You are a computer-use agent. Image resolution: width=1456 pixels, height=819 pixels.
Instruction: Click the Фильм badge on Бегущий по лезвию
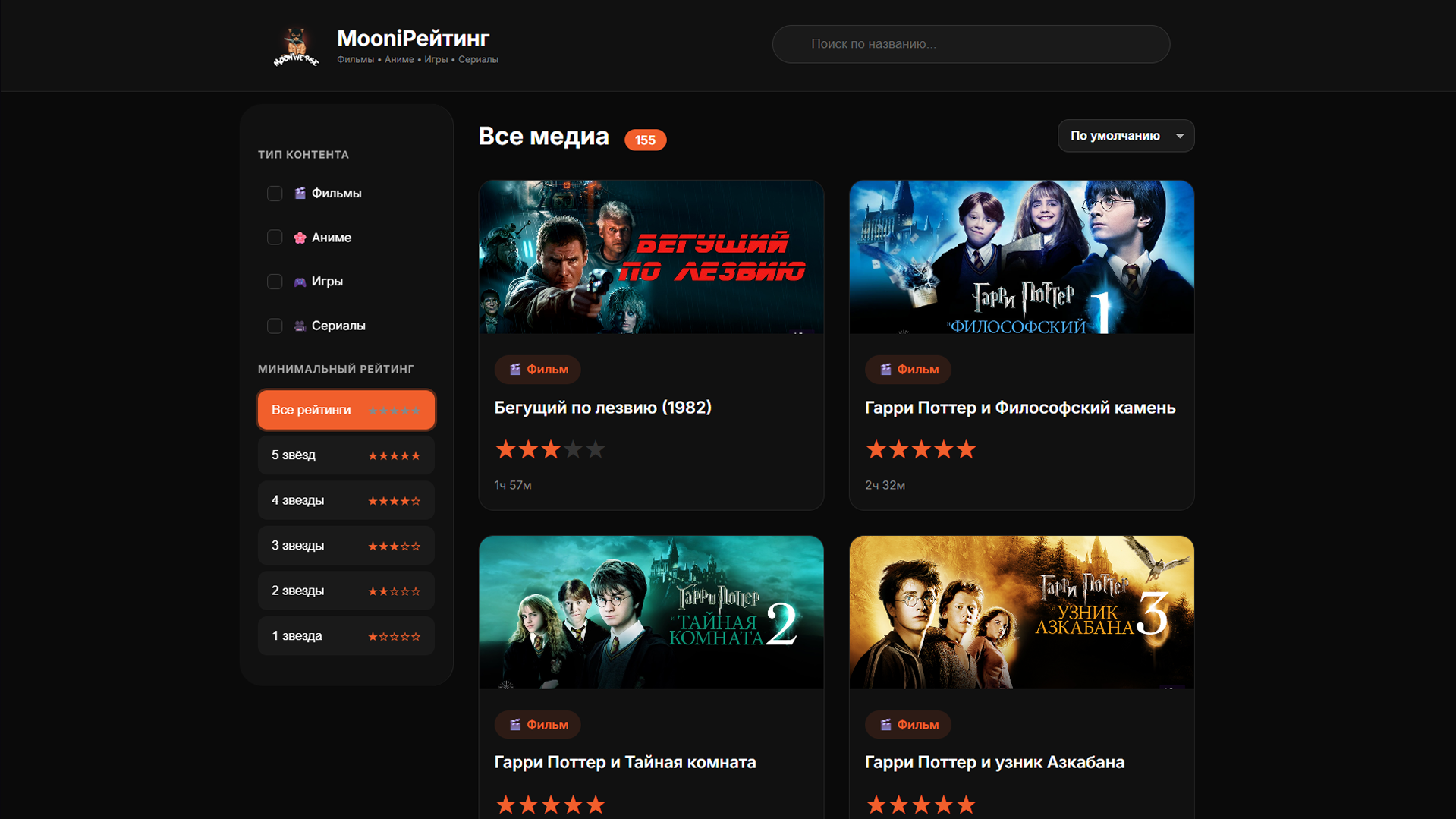(x=537, y=370)
